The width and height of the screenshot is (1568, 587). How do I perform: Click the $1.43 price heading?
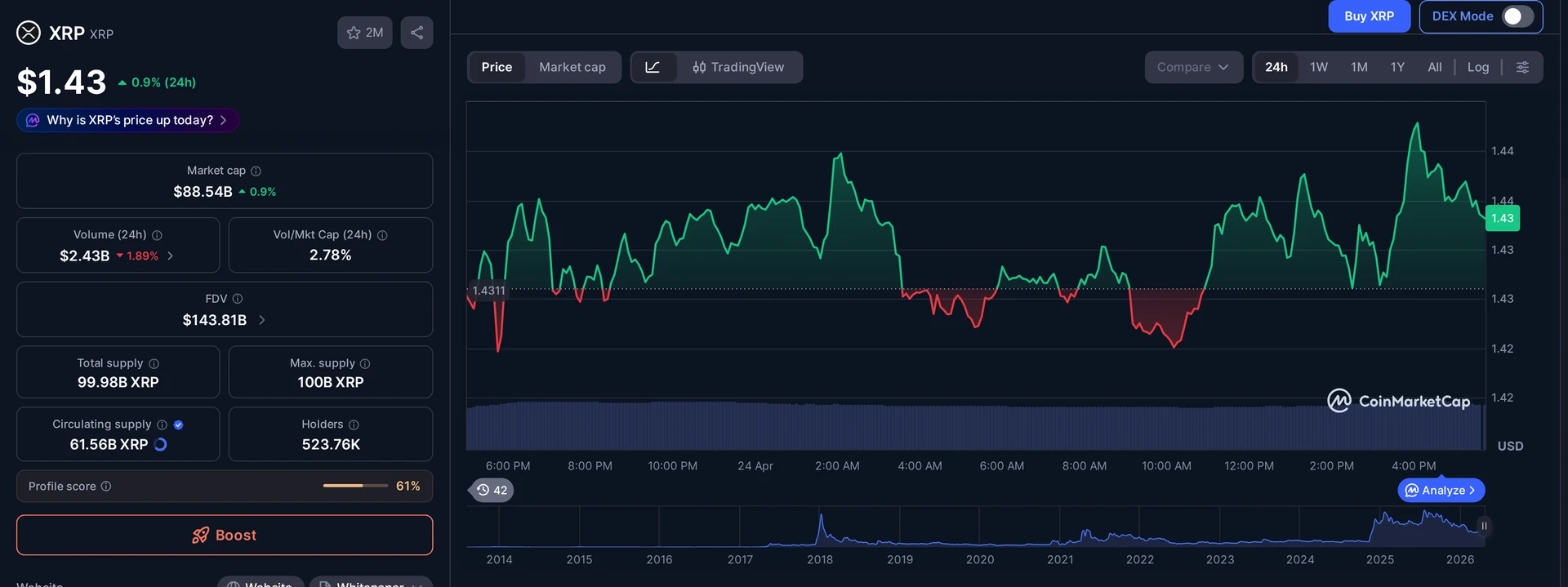(x=61, y=82)
